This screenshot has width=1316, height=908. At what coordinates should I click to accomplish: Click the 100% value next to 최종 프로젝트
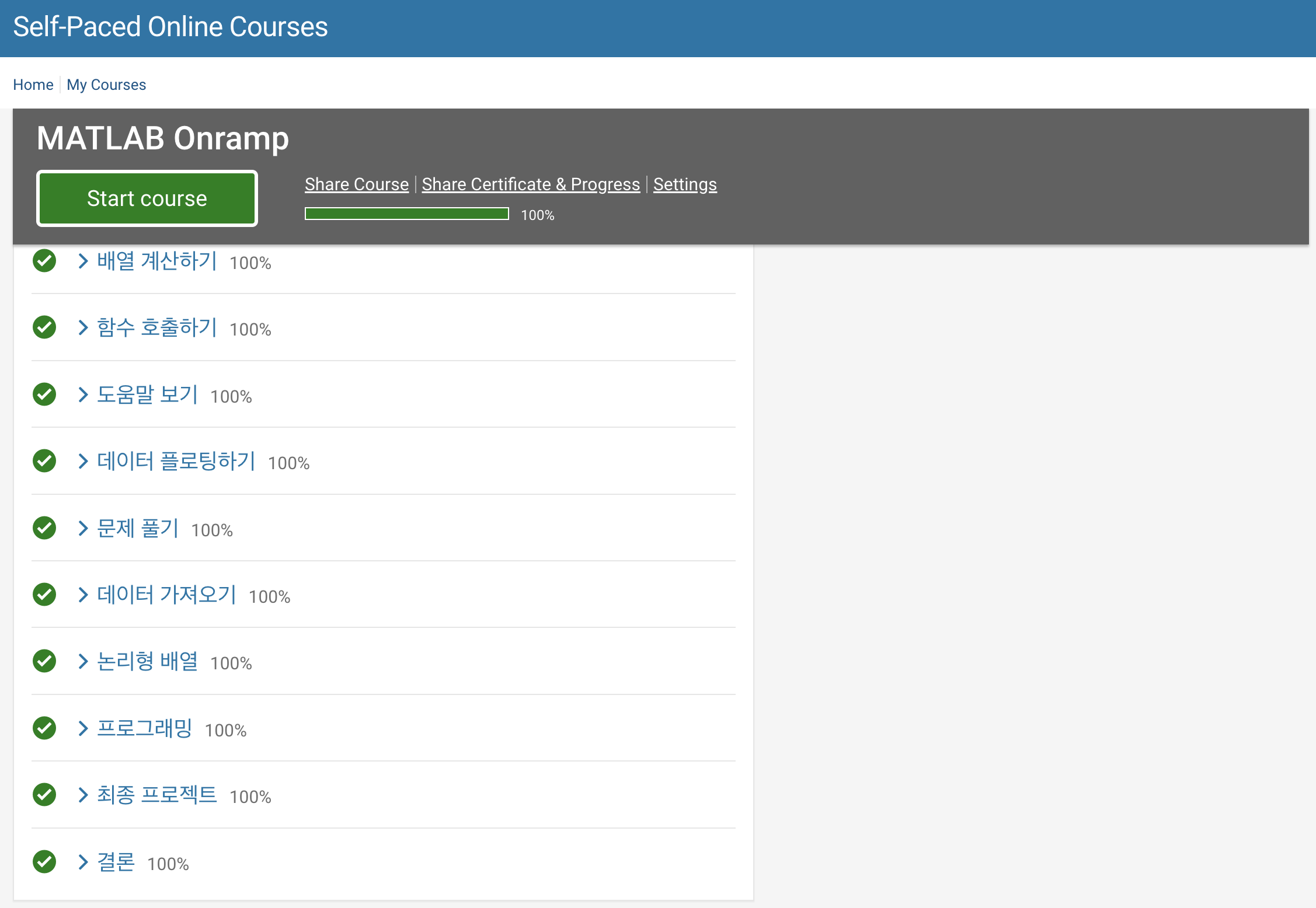pyautogui.click(x=250, y=797)
